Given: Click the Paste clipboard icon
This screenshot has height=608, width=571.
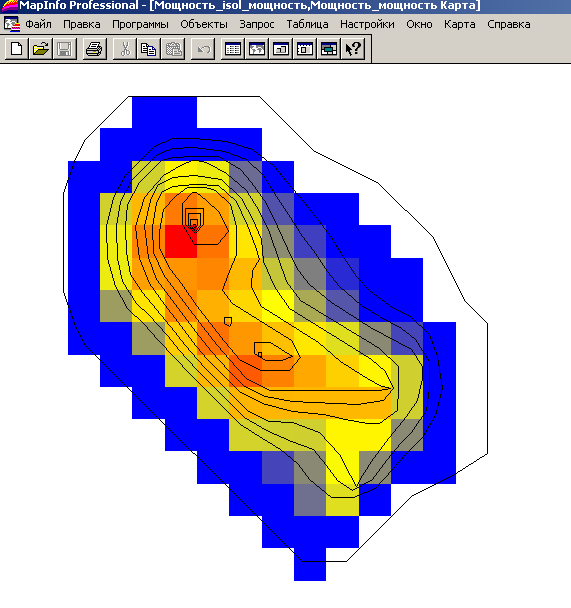Looking at the screenshot, I should click(173, 49).
